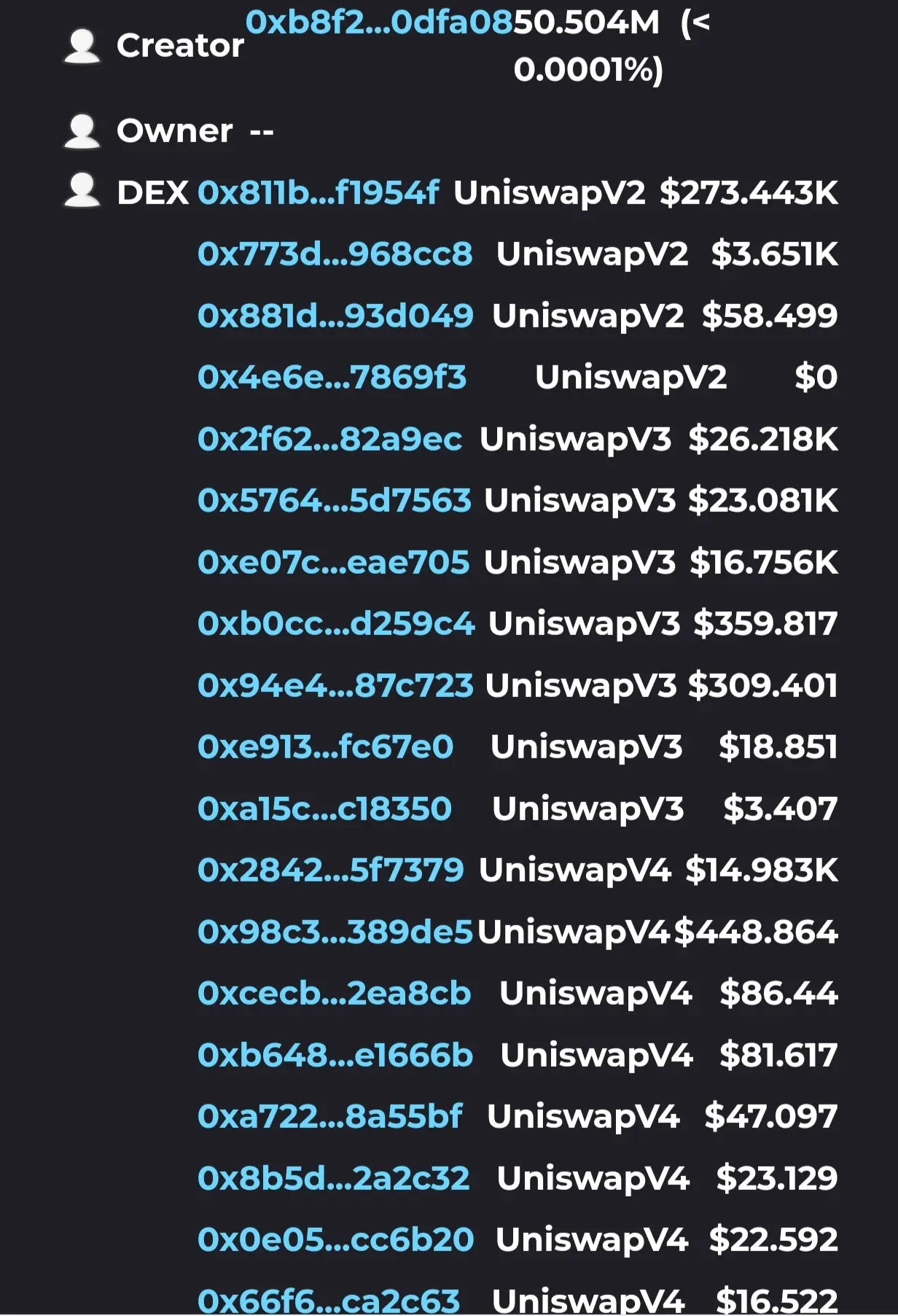Open pool address 0xe913...fc67e0

click(326, 747)
